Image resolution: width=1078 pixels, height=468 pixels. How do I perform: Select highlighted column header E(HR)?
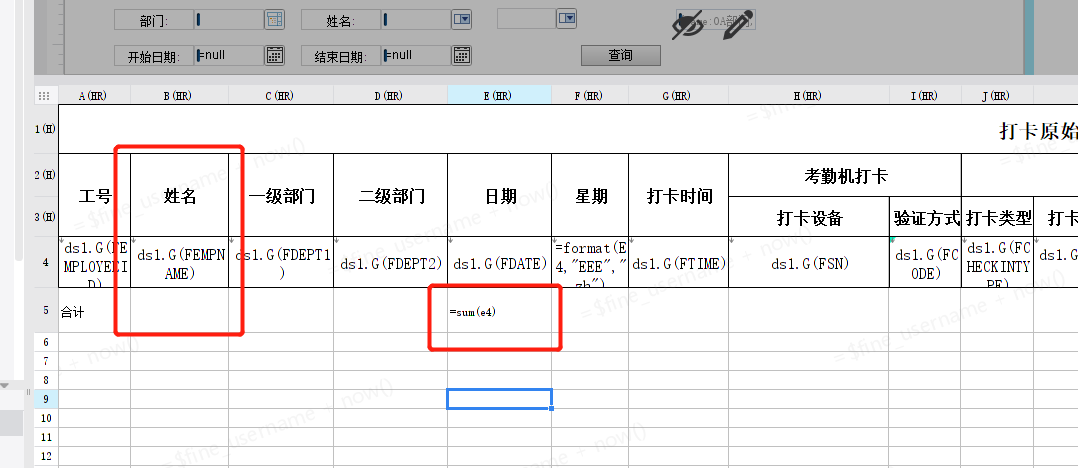[499, 96]
